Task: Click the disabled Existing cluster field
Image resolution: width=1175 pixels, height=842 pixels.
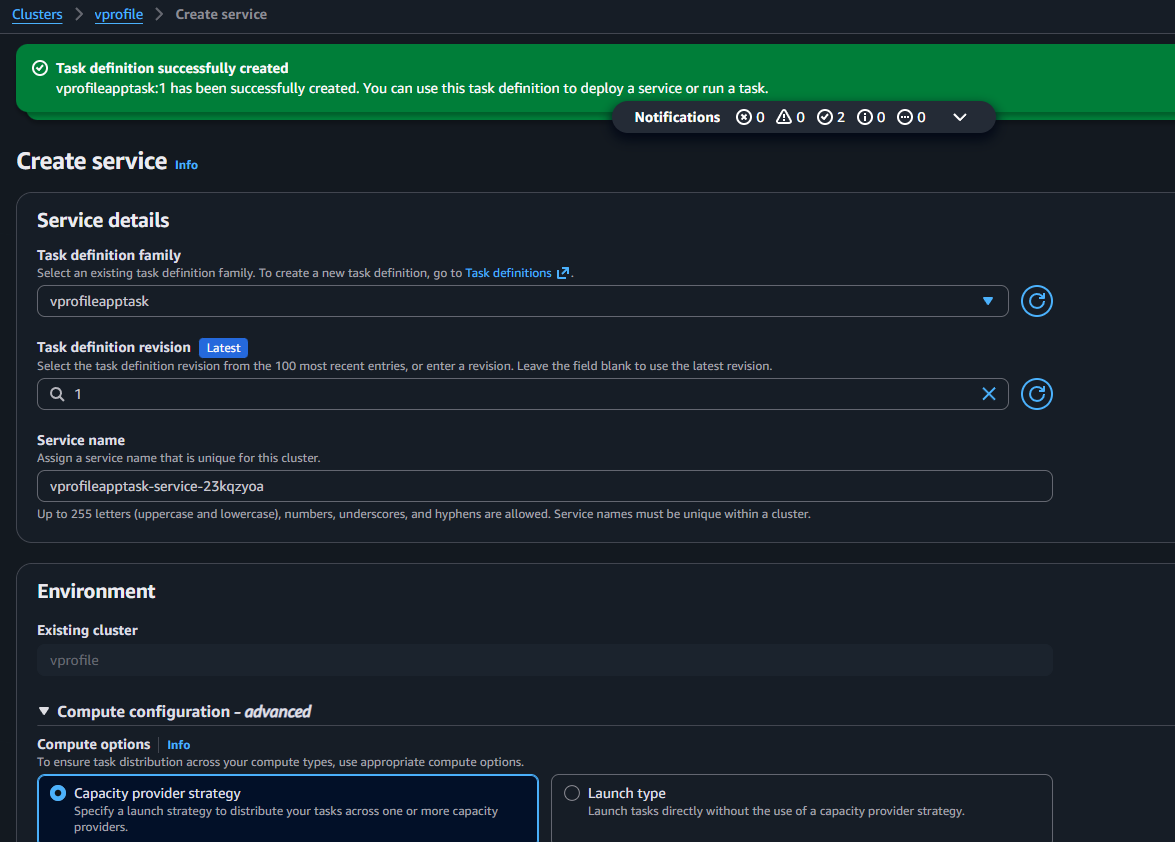Action: [545, 660]
